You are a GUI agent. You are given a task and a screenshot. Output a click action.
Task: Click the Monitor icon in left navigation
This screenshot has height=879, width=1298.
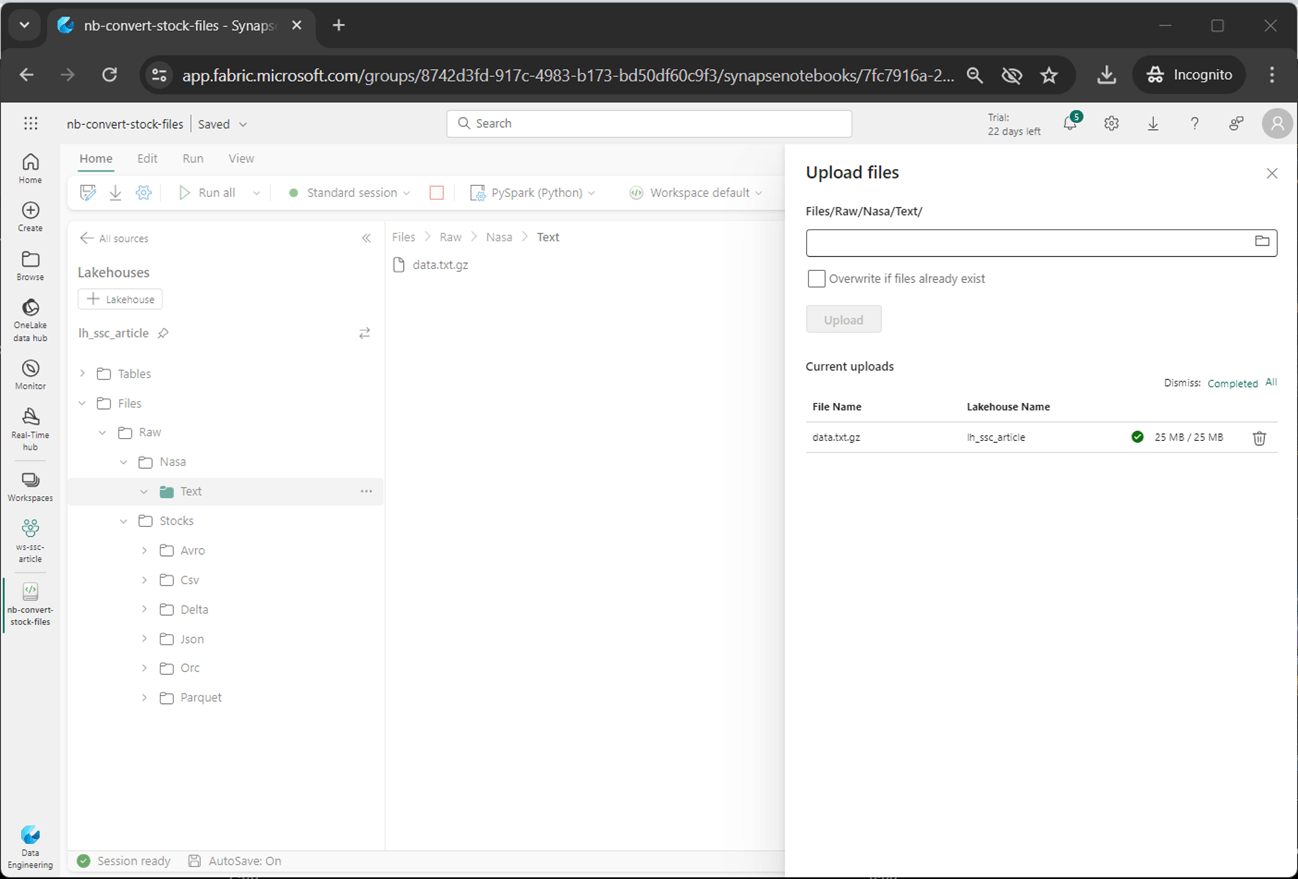[x=30, y=375]
